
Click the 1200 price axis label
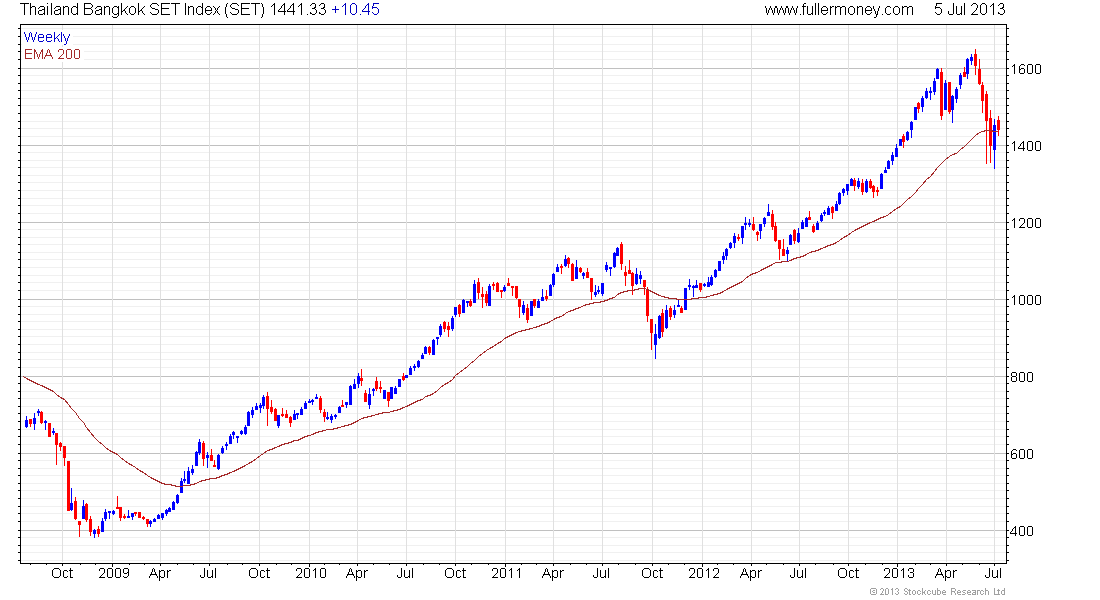pyautogui.click(x=1026, y=223)
